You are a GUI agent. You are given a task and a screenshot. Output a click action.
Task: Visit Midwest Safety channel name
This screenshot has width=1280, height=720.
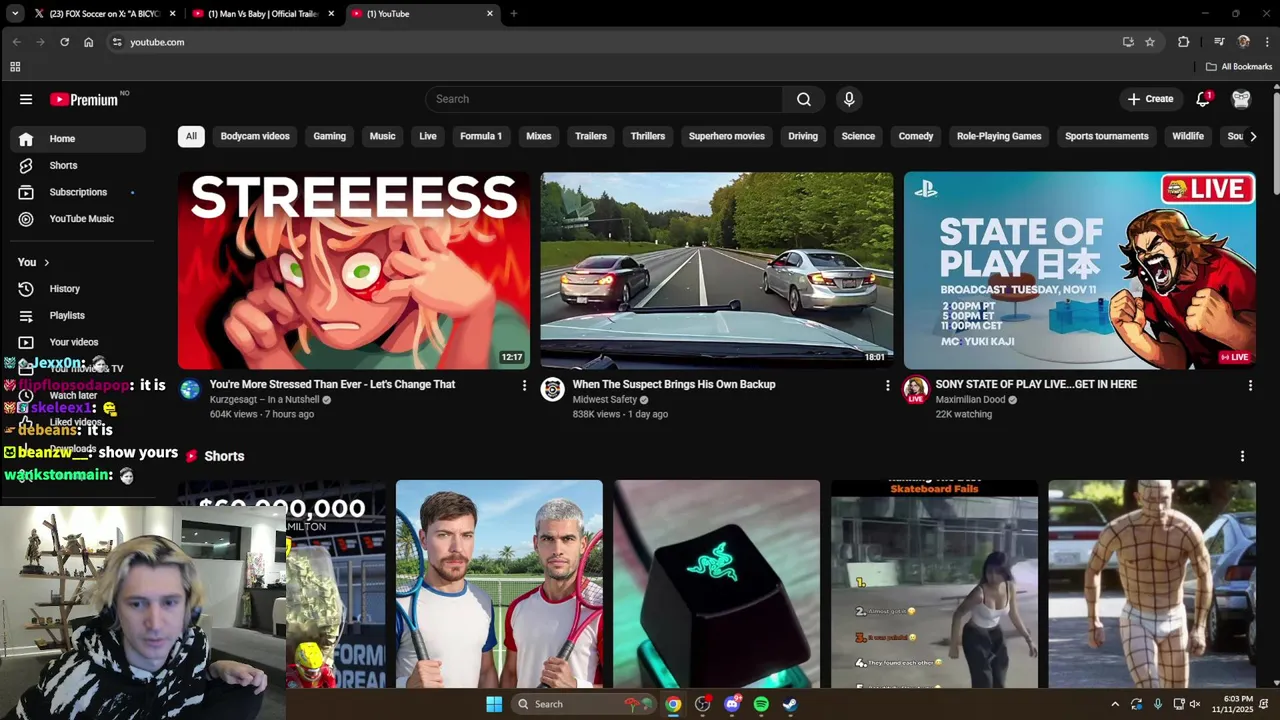pos(605,400)
